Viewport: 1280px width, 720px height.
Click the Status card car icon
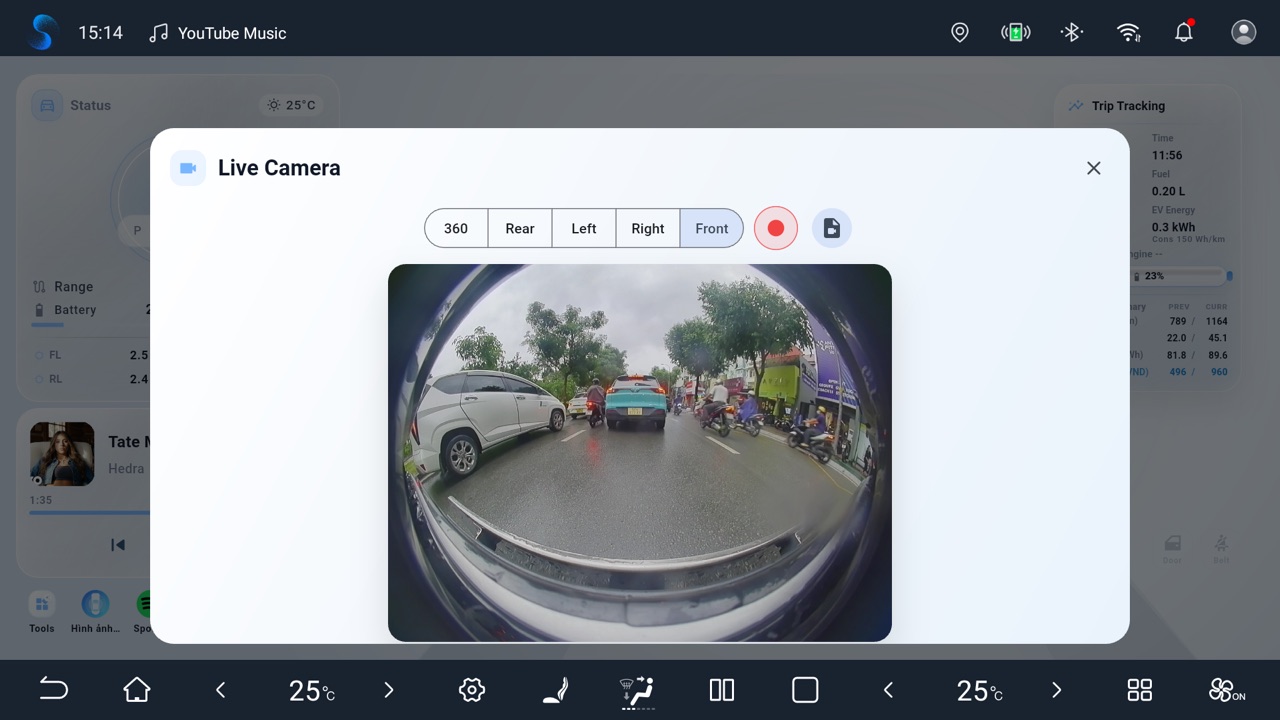click(47, 105)
